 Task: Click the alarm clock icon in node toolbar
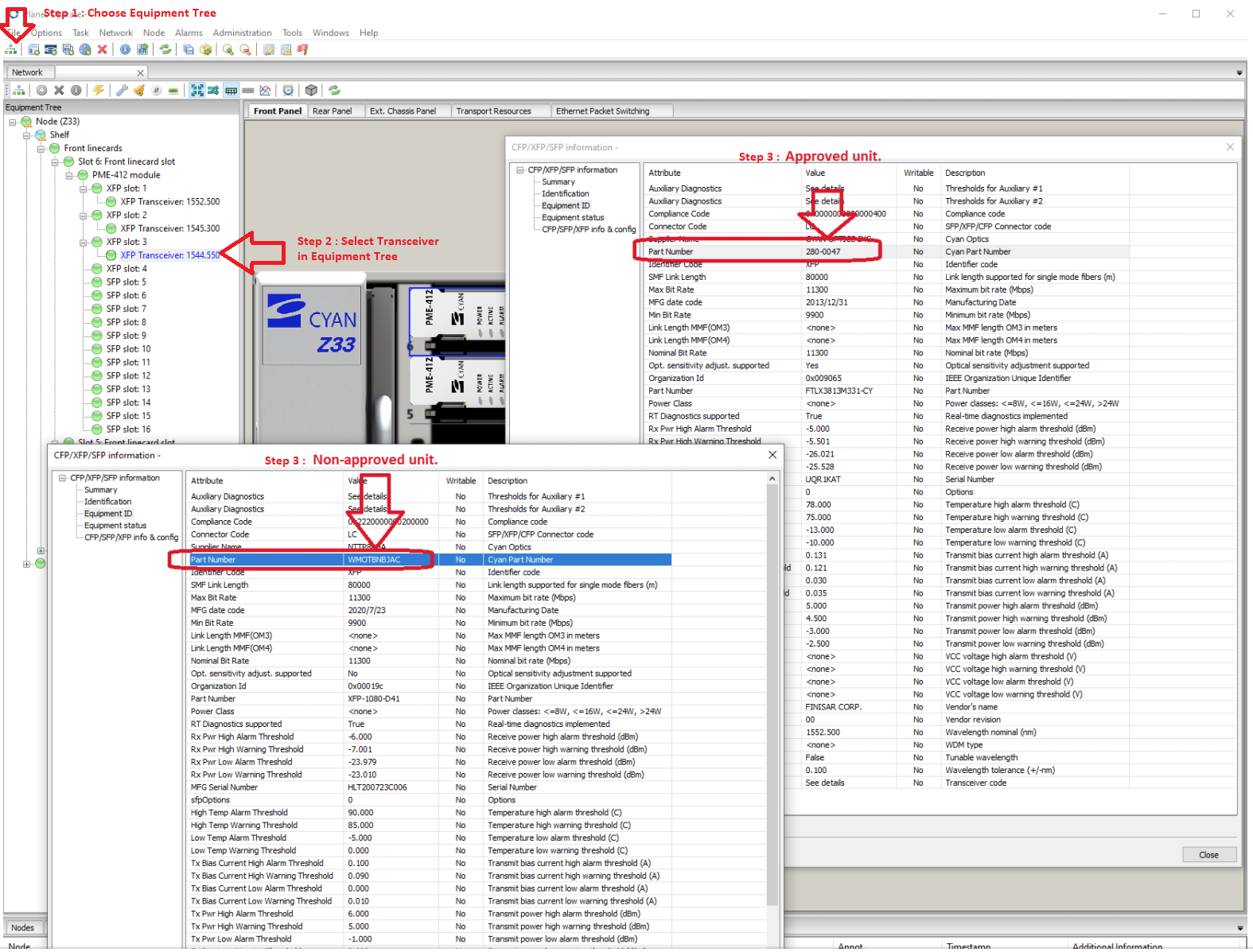288,90
